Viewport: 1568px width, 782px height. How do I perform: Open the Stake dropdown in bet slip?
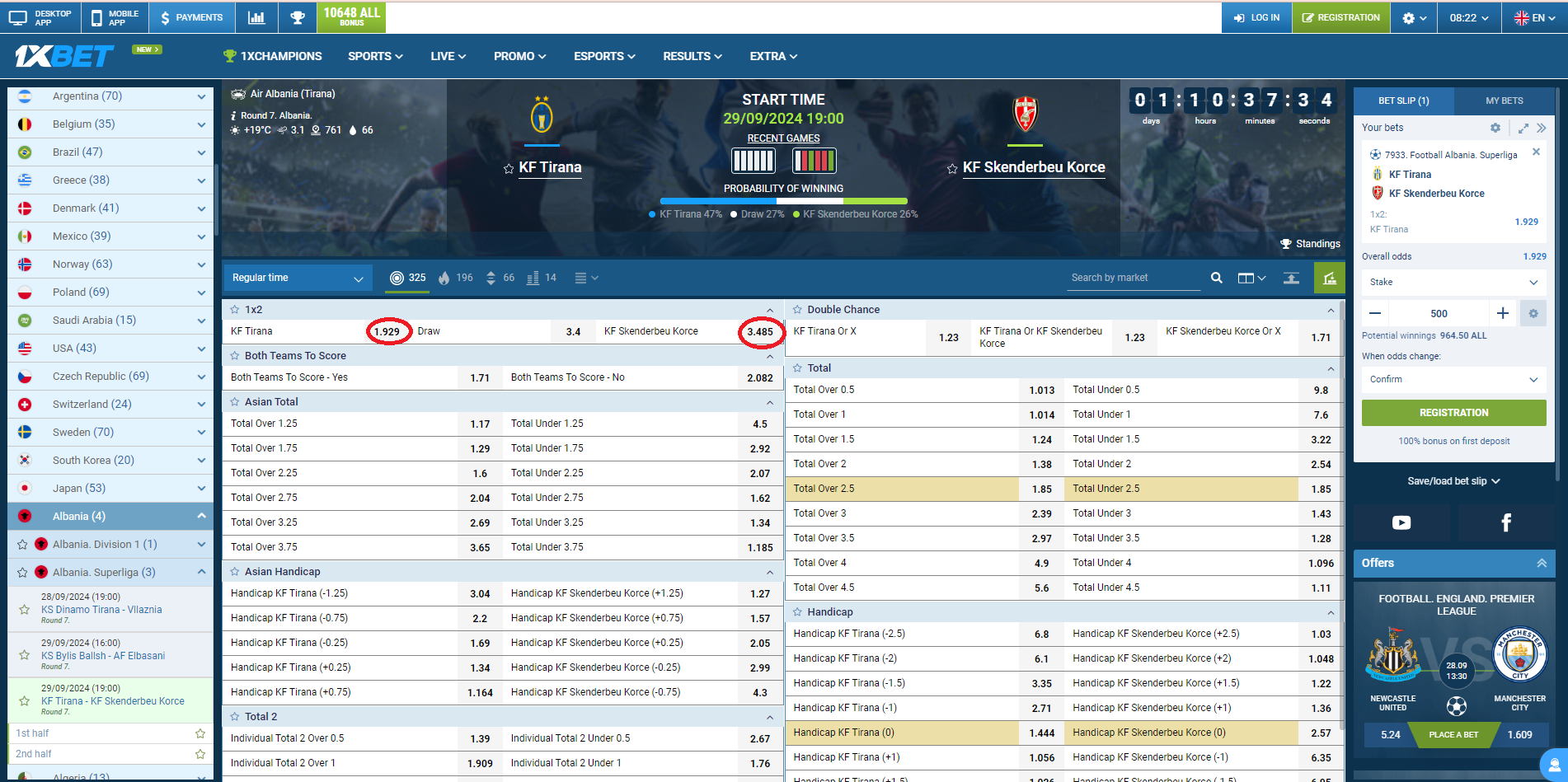[x=1453, y=282]
